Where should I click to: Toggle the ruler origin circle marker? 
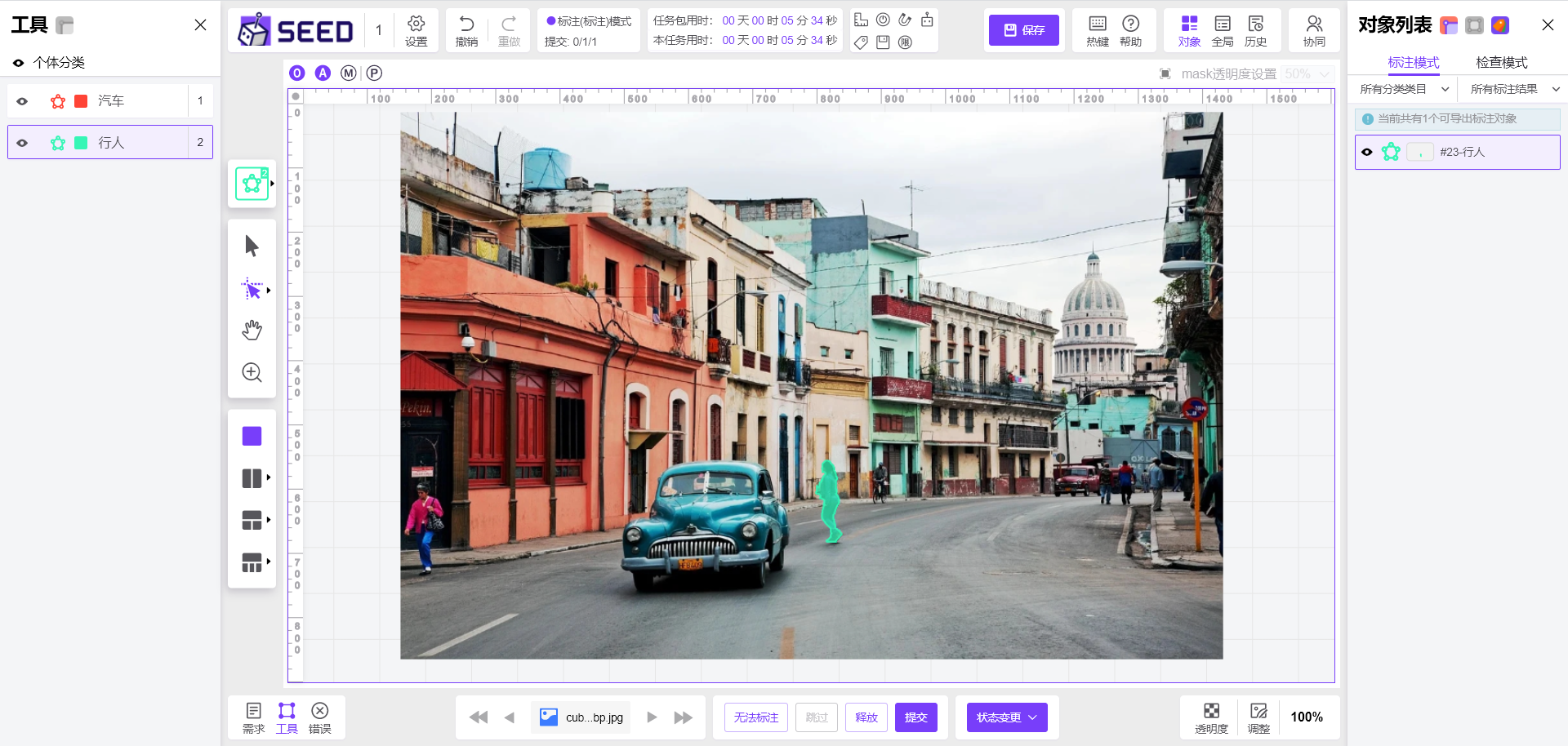[296, 96]
